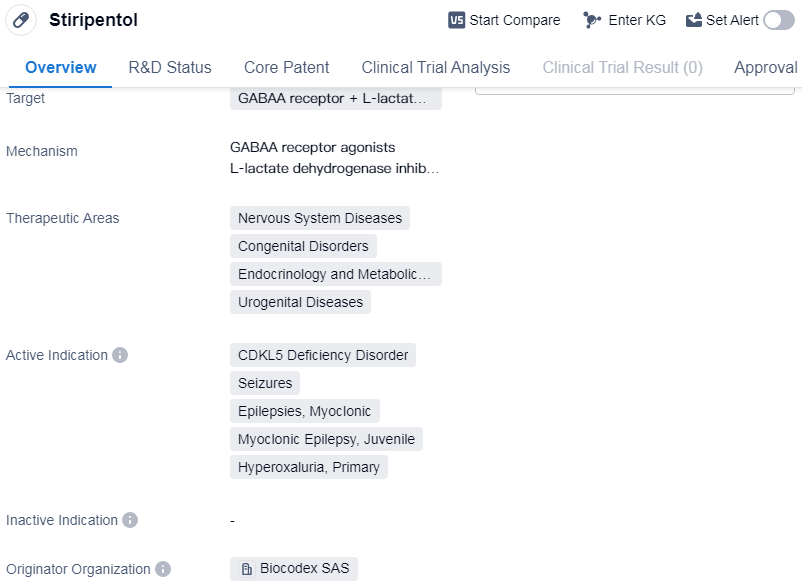Screen dimensions: 802x584
Task: Click info icon beside Inactive Indication
Action: 130,520
